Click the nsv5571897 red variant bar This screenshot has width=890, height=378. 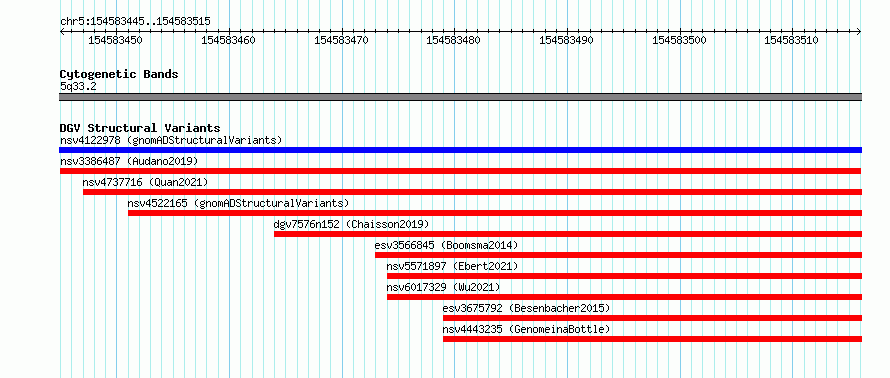pos(624,276)
